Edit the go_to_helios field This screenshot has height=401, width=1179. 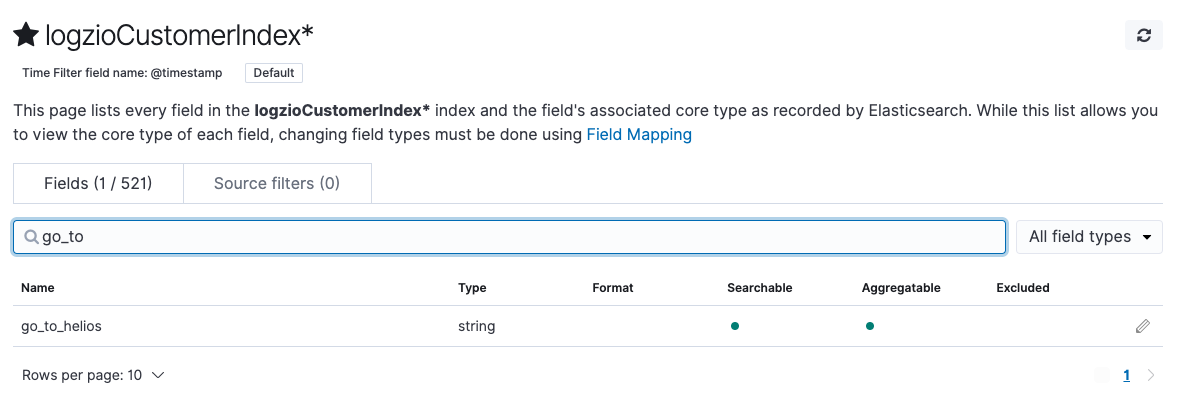(x=1142, y=326)
